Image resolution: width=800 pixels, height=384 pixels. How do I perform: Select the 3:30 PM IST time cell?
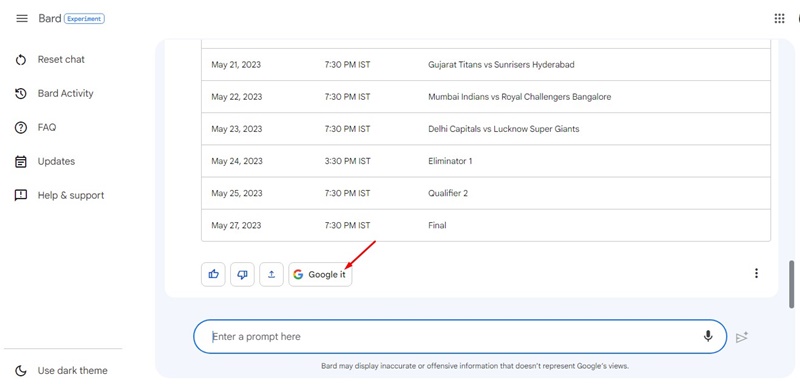click(347, 161)
